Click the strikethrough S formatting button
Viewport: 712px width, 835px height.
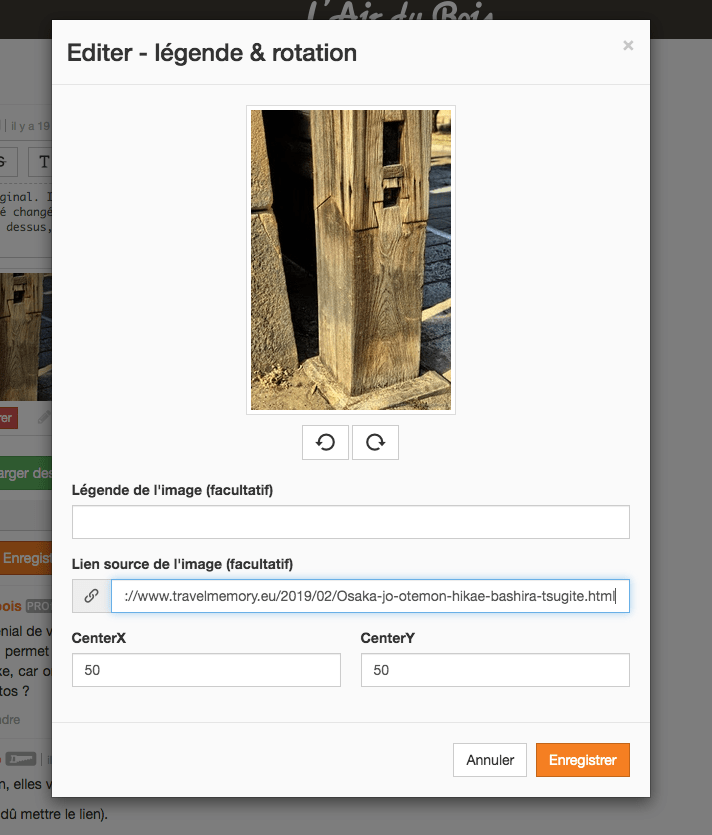pyautogui.click(x=6, y=162)
